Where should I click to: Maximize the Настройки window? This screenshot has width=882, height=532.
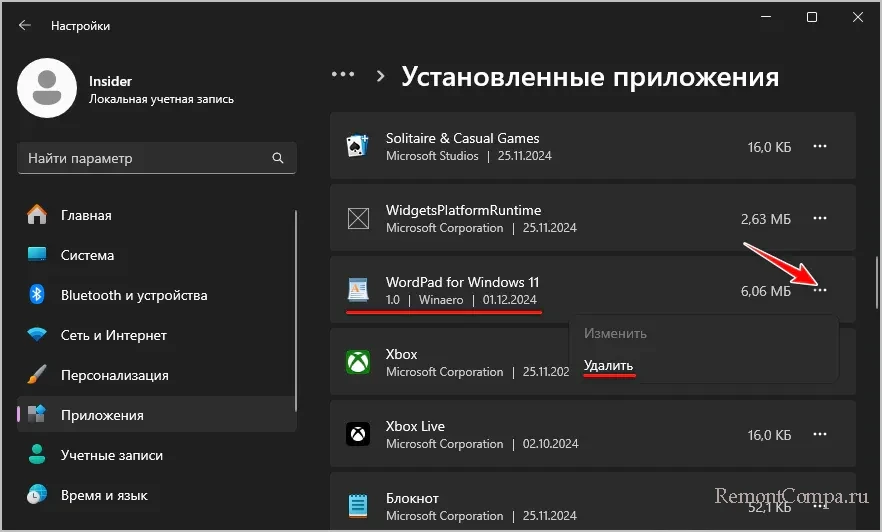click(x=812, y=17)
